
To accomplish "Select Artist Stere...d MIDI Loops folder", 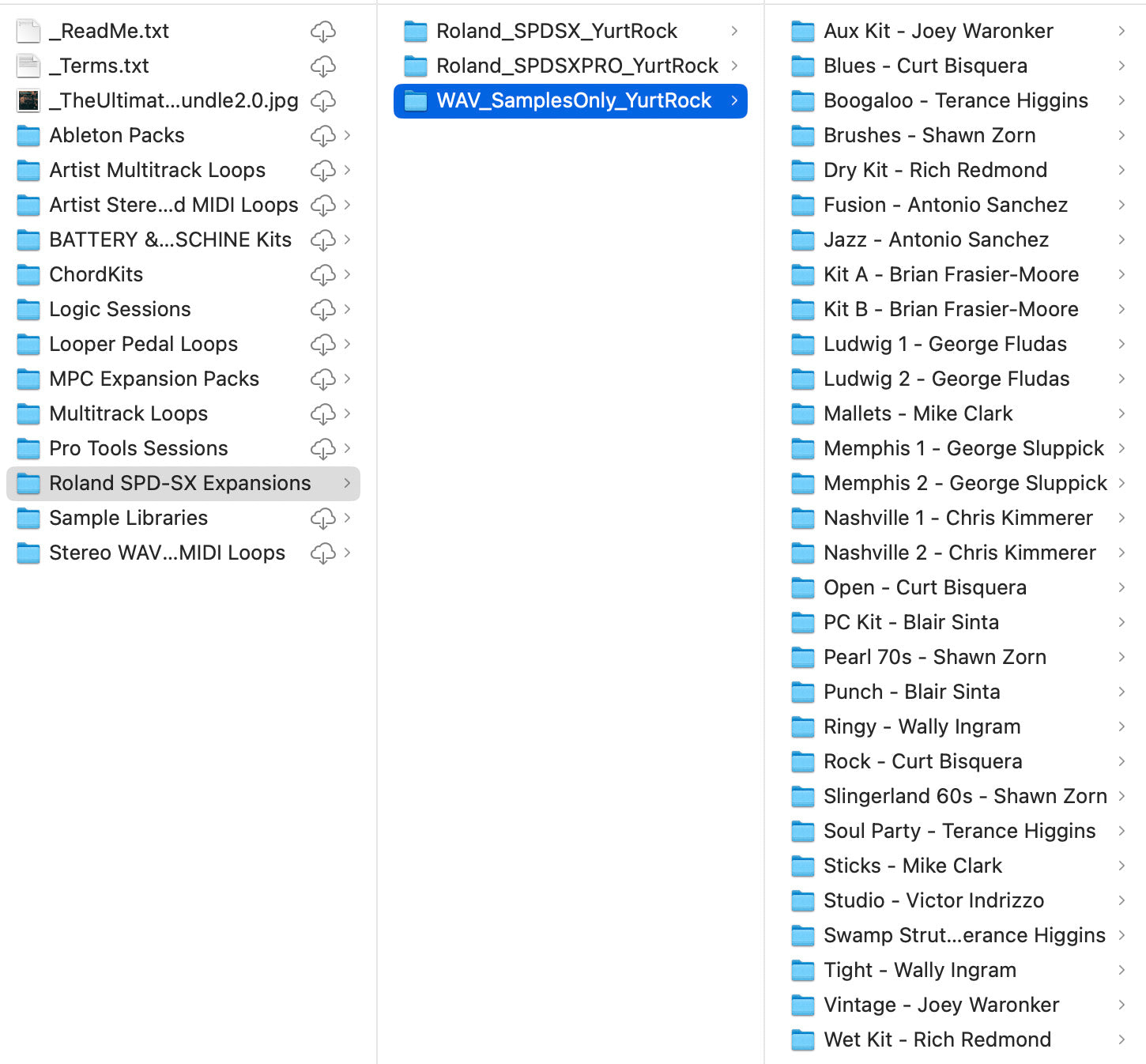I will coord(183,205).
